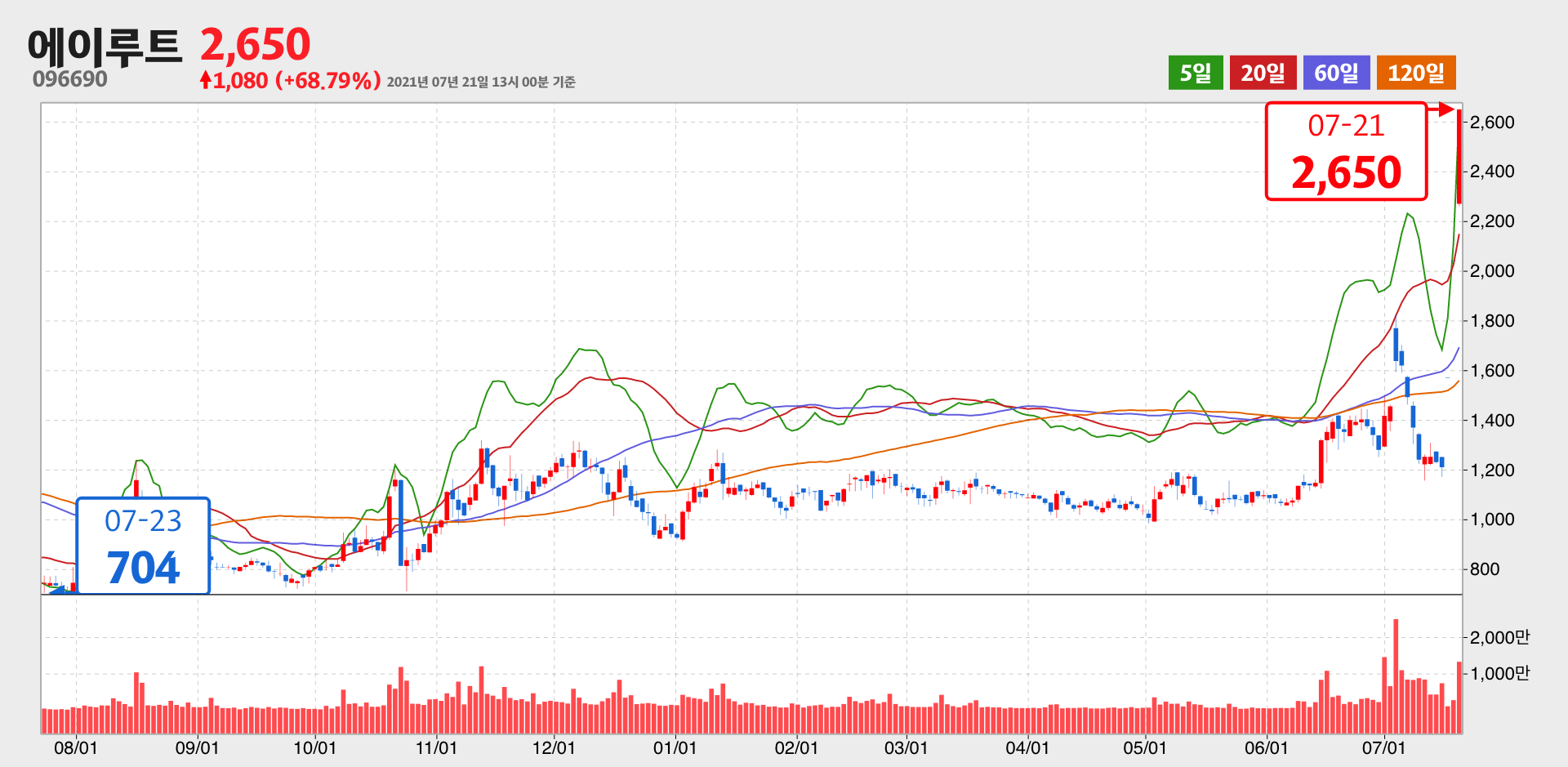
Task: Click the 10/01 date axis label
Action: pyautogui.click(x=314, y=748)
